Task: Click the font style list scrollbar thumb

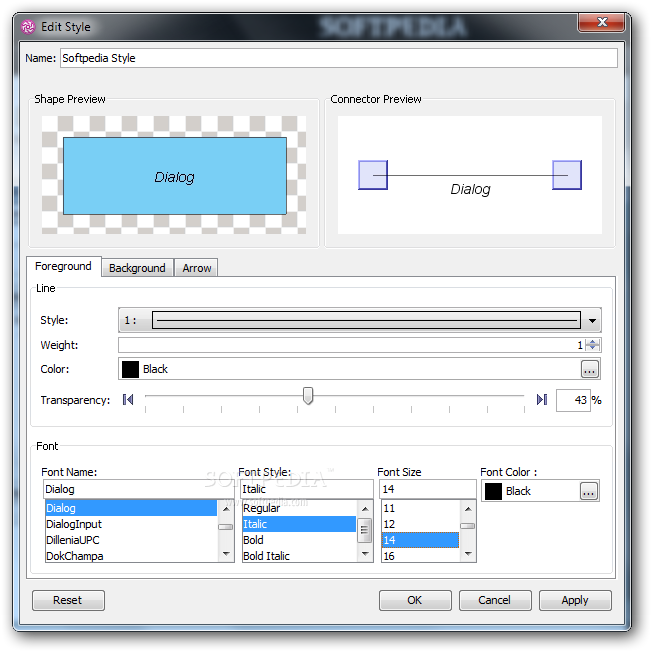Action: [x=365, y=530]
